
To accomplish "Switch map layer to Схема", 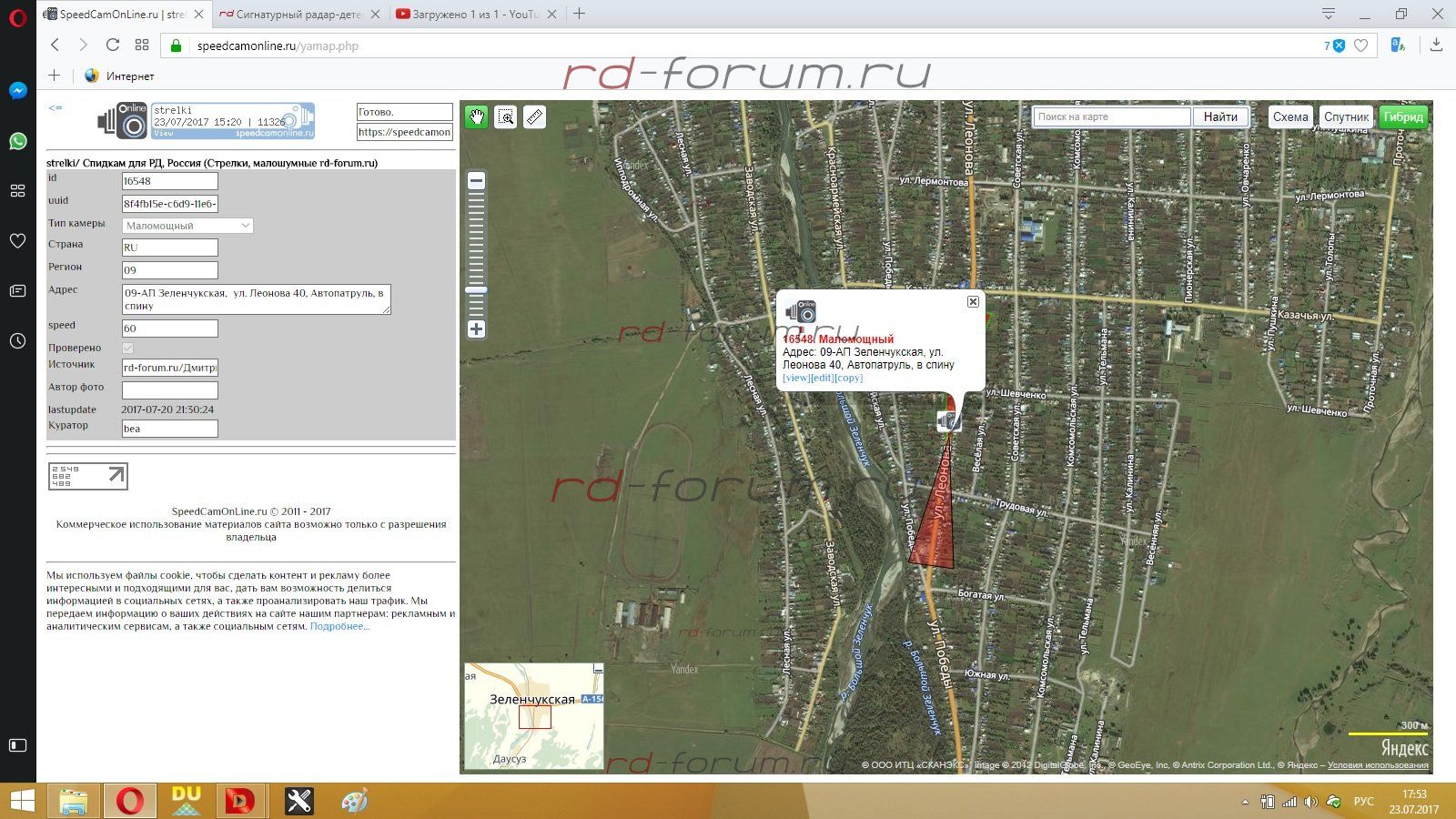I will (1289, 116).
